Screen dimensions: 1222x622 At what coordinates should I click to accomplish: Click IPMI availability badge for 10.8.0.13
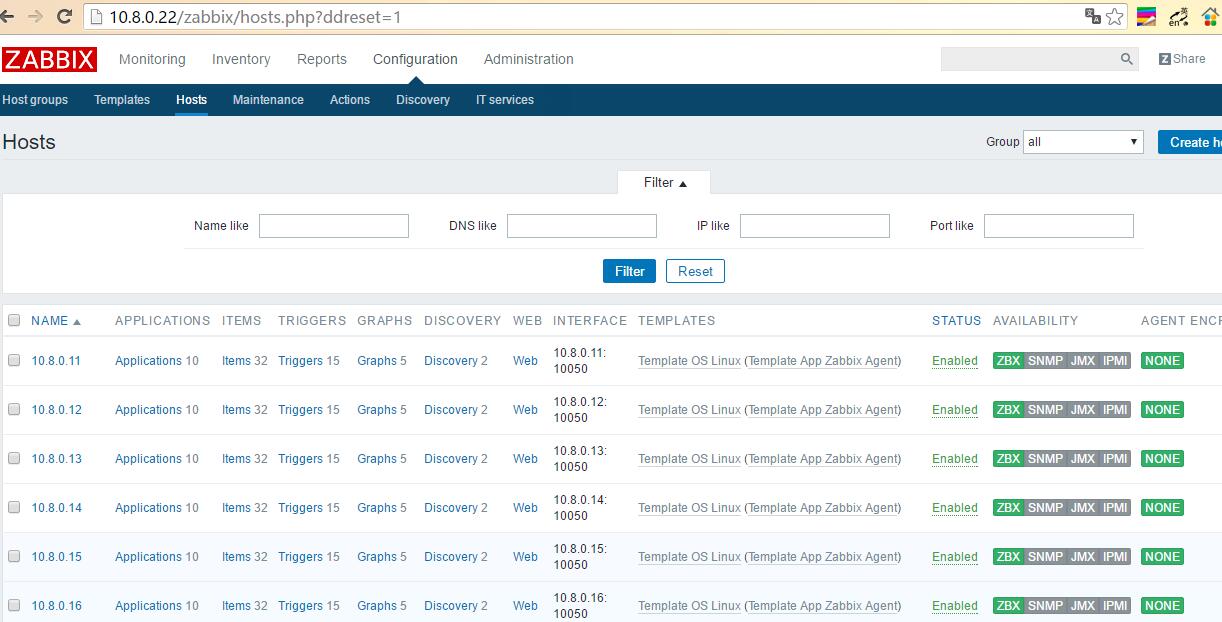(1115, 459)
